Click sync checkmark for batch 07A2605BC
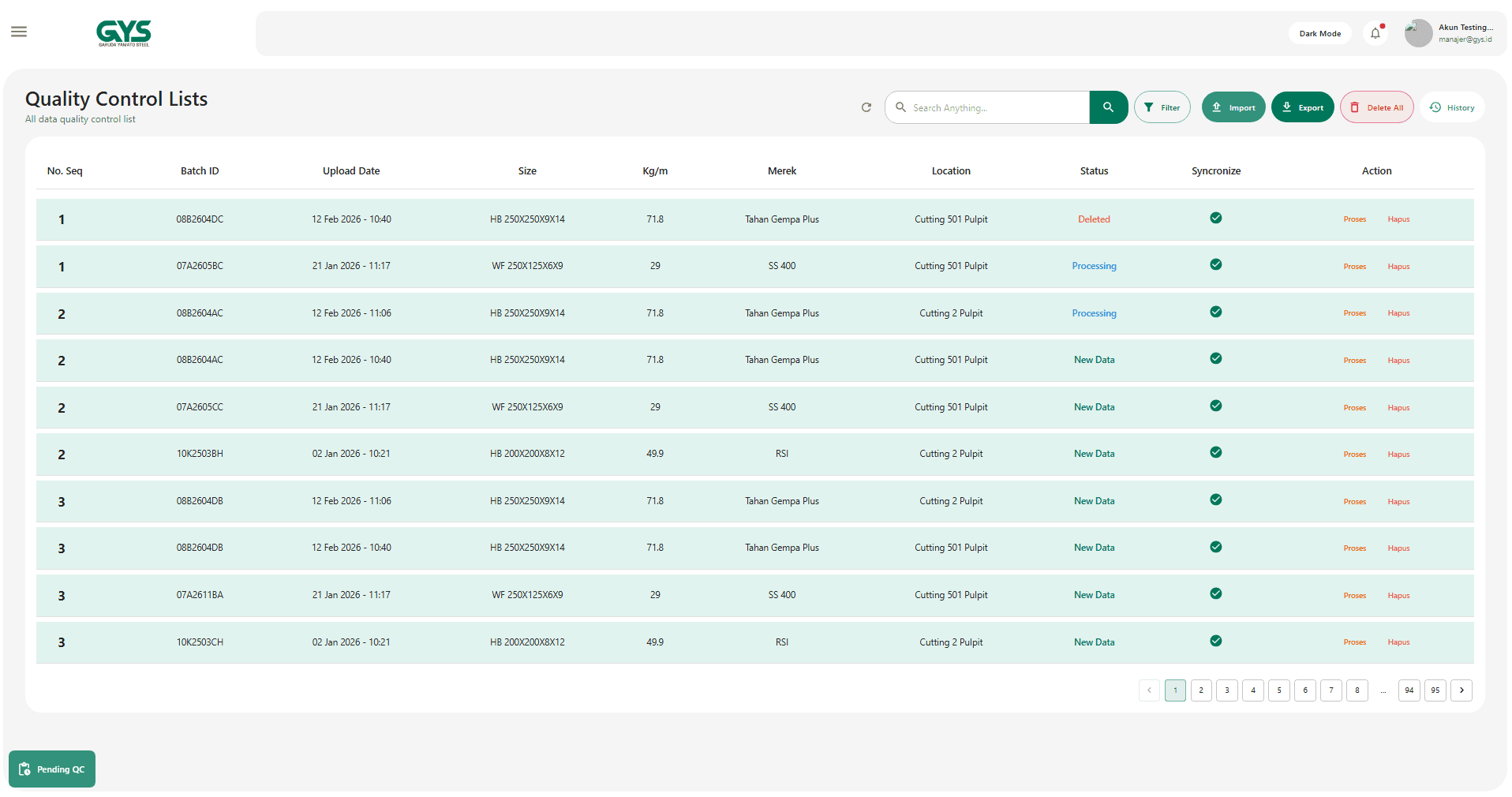Viewport: 1512px width, 797px height. point(1215,265)
